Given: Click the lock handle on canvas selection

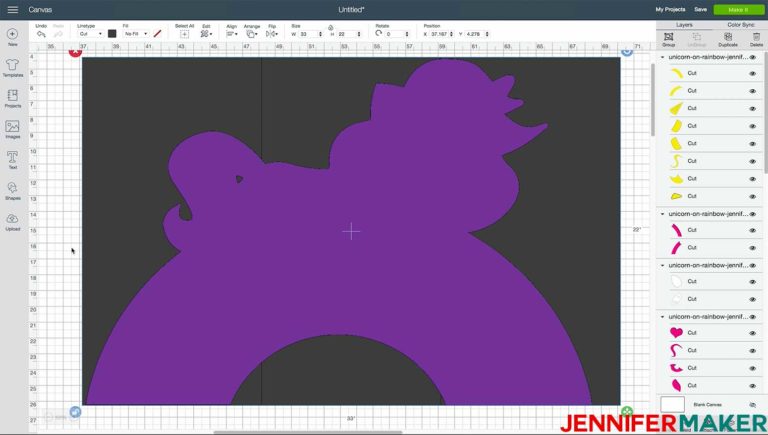Looking at the screenshot, I should (75, 412).
